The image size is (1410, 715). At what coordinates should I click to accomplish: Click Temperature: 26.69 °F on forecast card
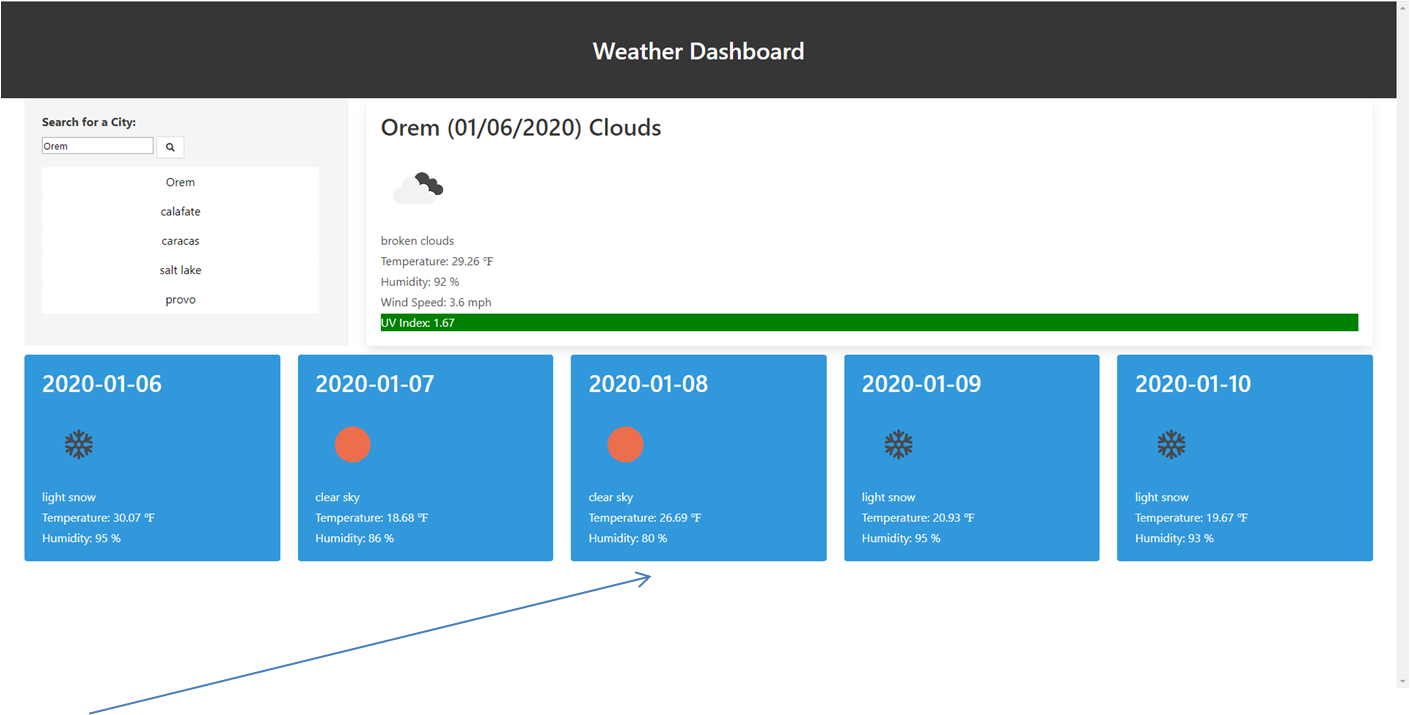tap(644, 518)
